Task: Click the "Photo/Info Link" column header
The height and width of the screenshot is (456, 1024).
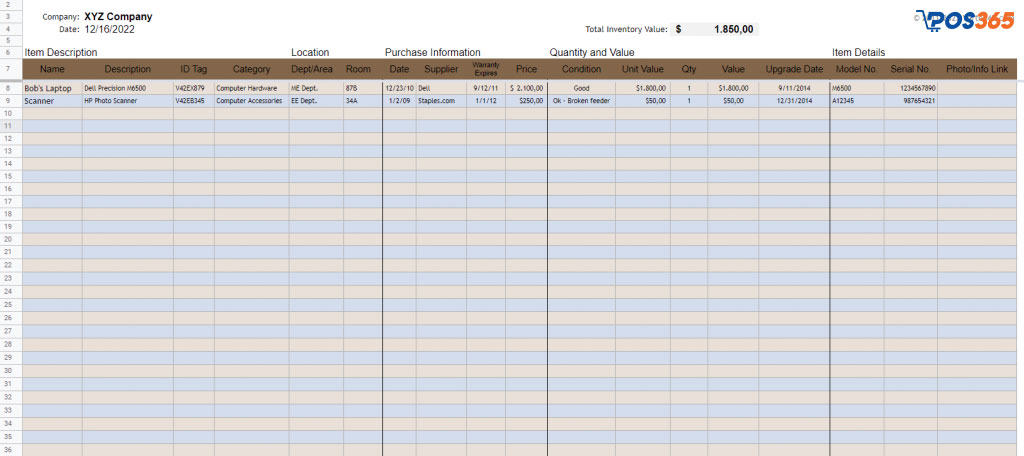Action: coord(977,69)
